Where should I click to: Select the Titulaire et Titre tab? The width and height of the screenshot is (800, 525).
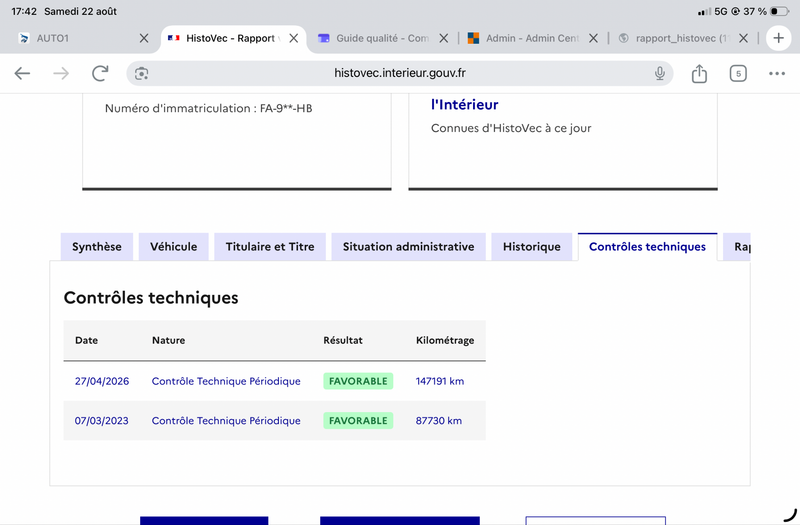(x=270, y=247)
